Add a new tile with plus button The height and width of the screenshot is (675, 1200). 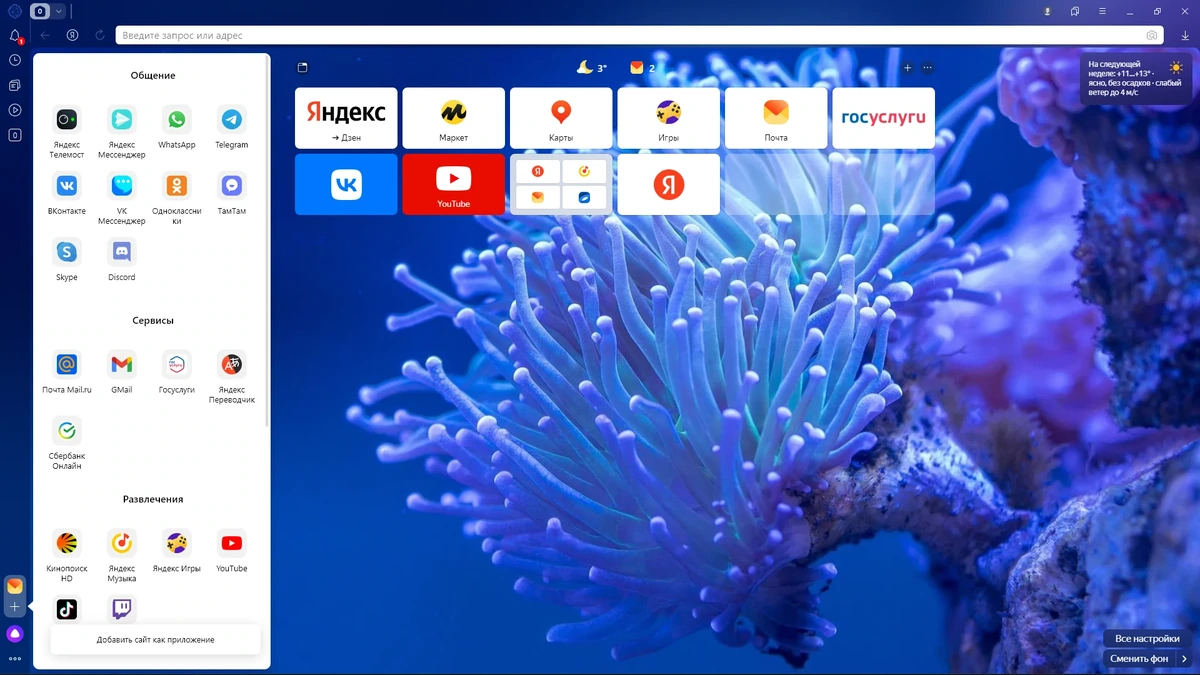pyautogui.click(x=908, y=68)
